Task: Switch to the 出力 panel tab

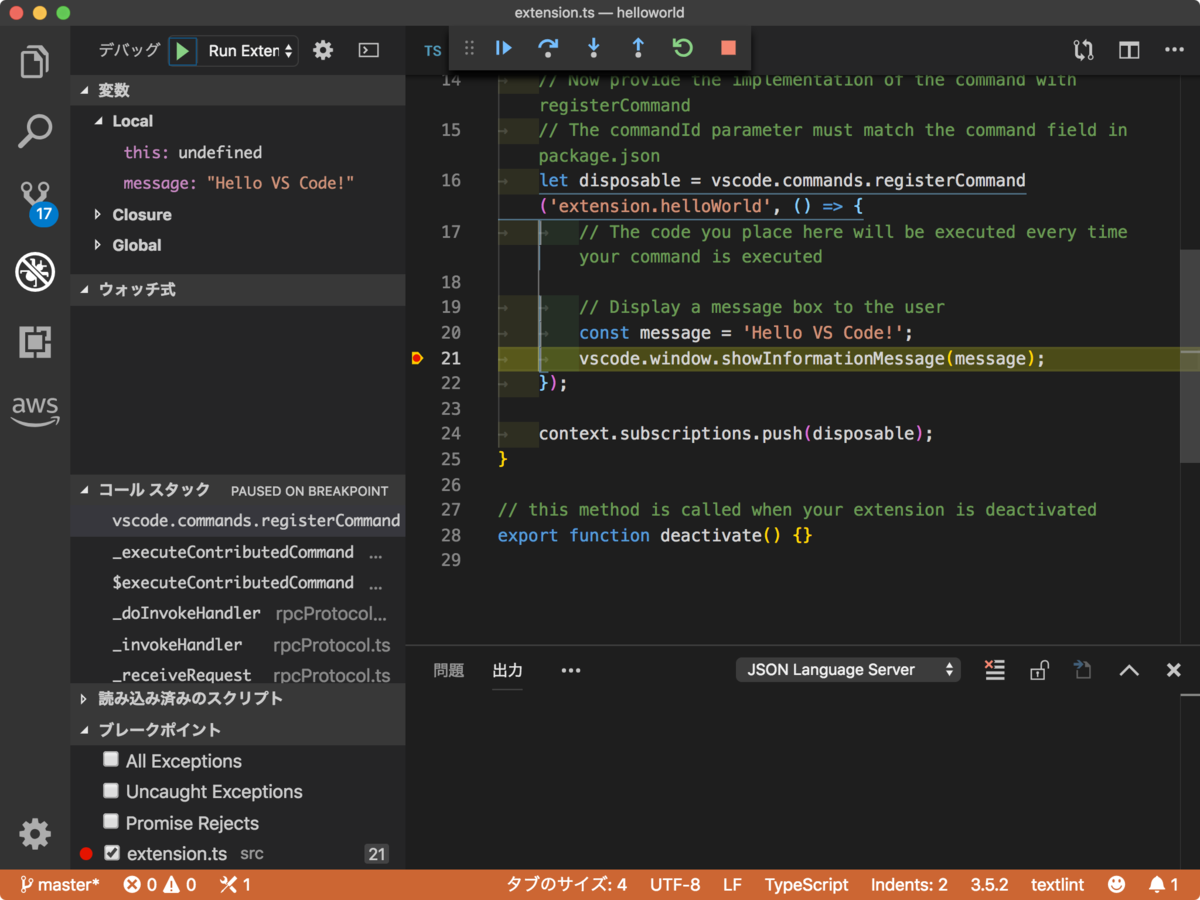Action: click(x=507, y=670)
